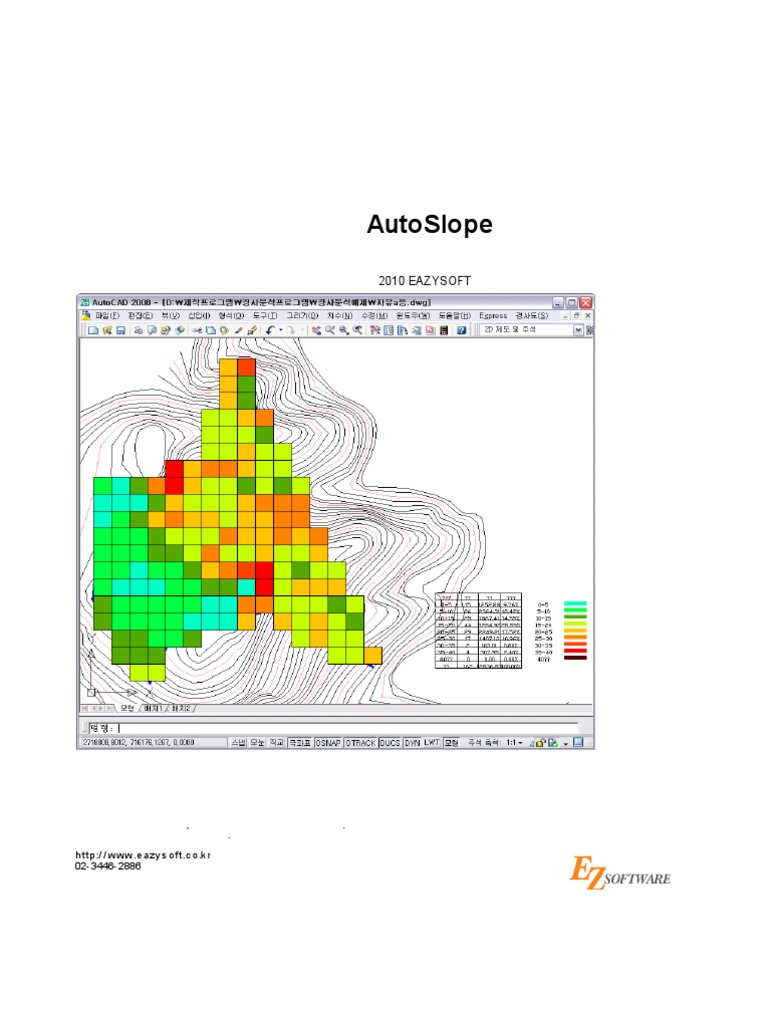Image resolution: width=768 pixels, height=1024 pixels.
Task: Select the Pan realtime tool
Action: pyautogui.click(x=316, y=330)
